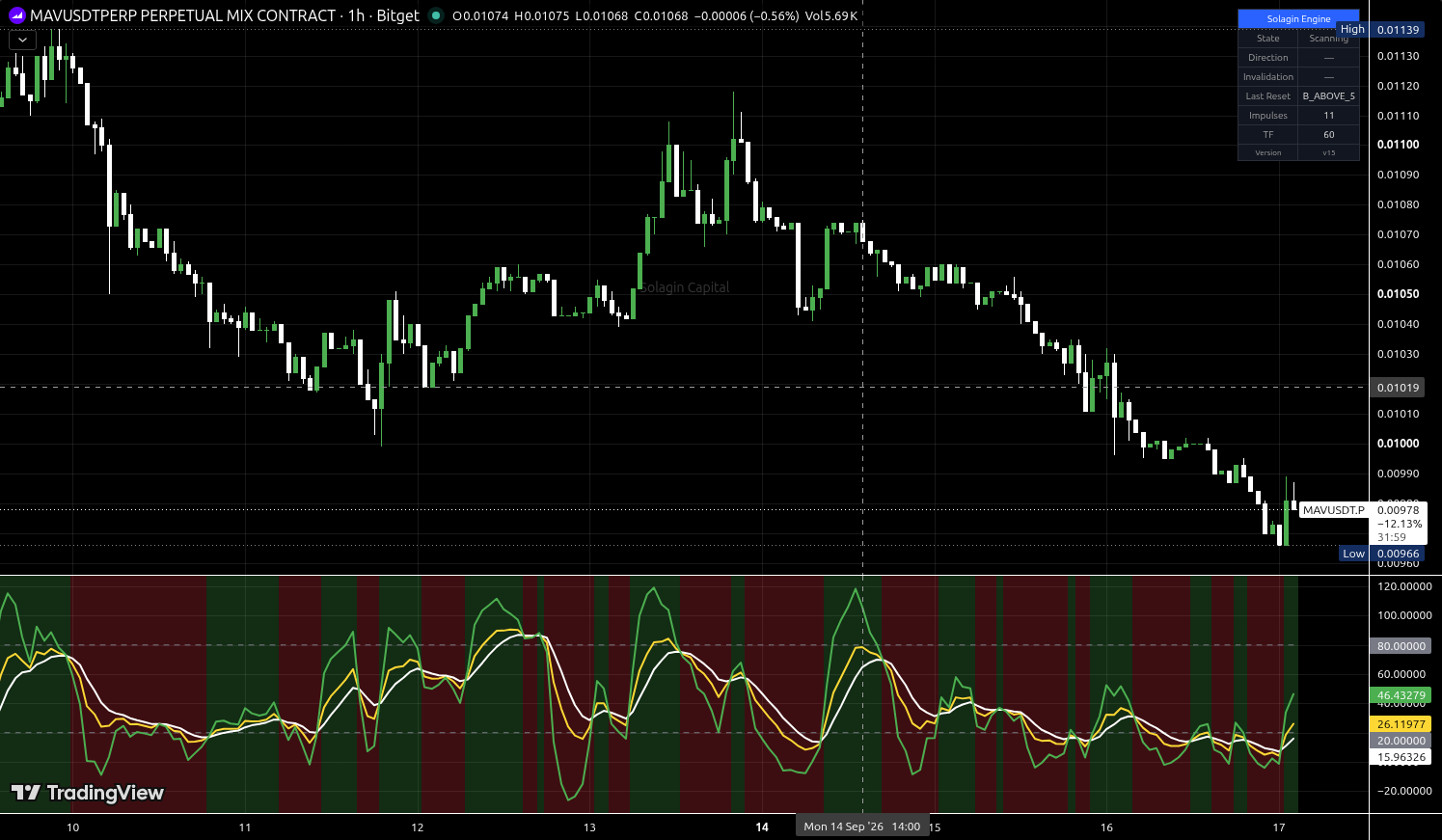The height and width of the screenshot is (840, 1442).
Task: Click the State row label in Solagin table
Action: click(x=1268, y=39)
